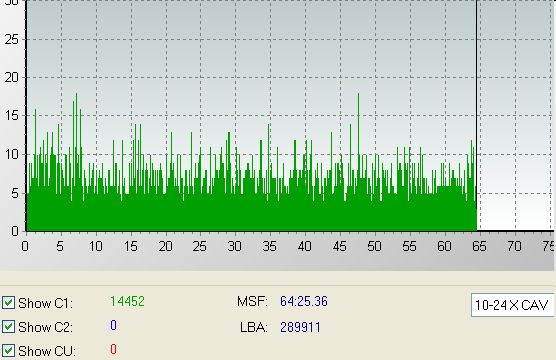Select the green C1 count 14452
556x360 pixels.
(x=127, y=301)
